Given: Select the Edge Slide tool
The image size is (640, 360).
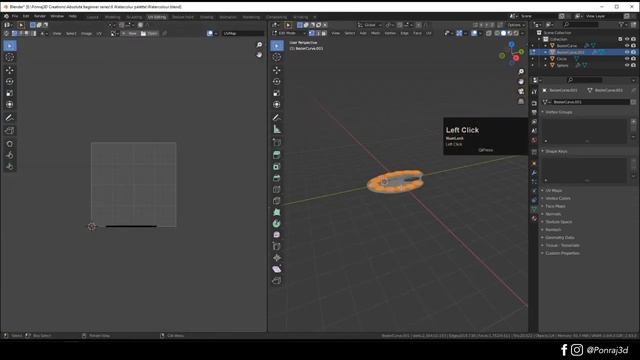Looking at the screenshot, I should click(x=276, y=246).
